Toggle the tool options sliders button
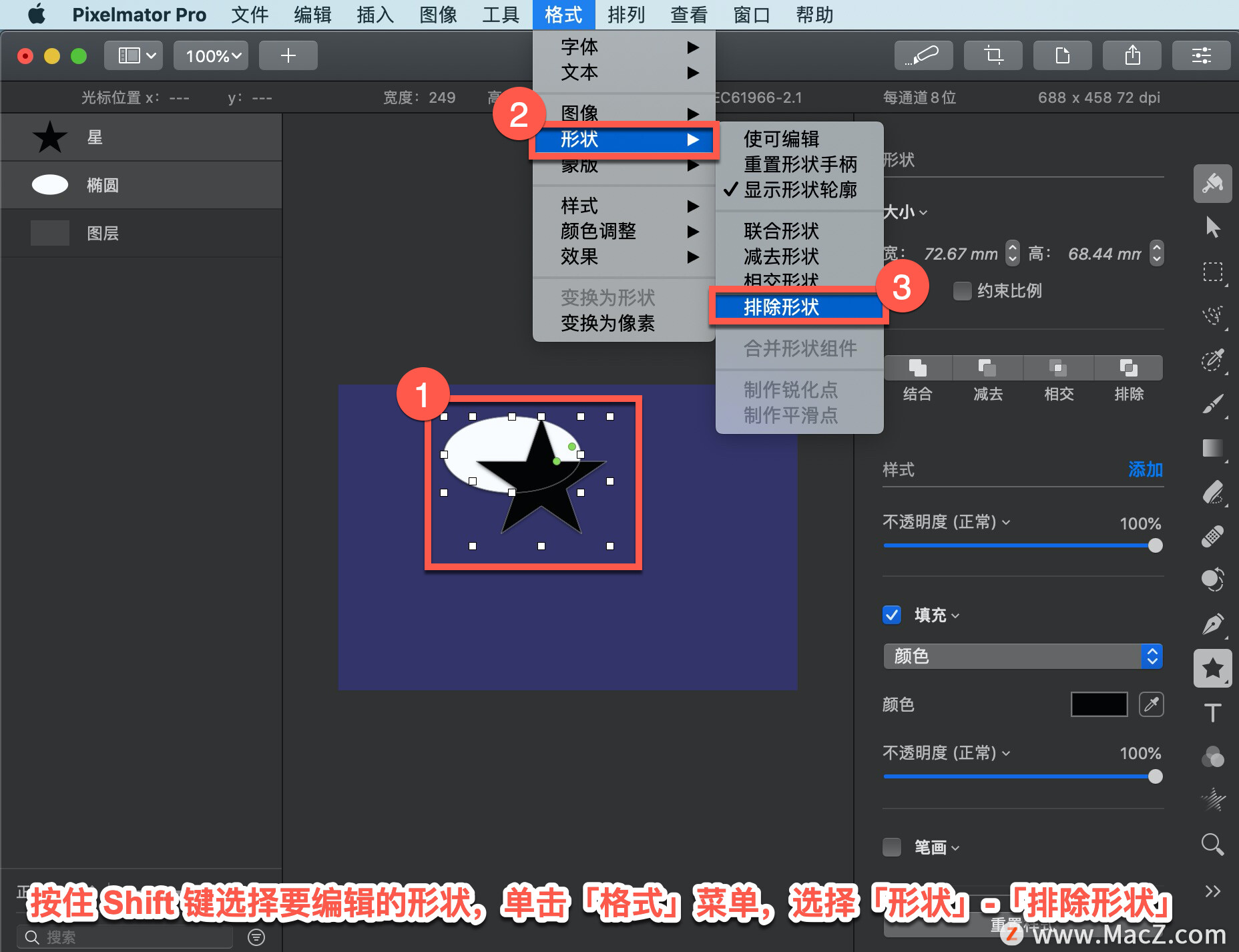This screenshot has height=952, width=1239. pyautogui.click(x=1202, y=55)
